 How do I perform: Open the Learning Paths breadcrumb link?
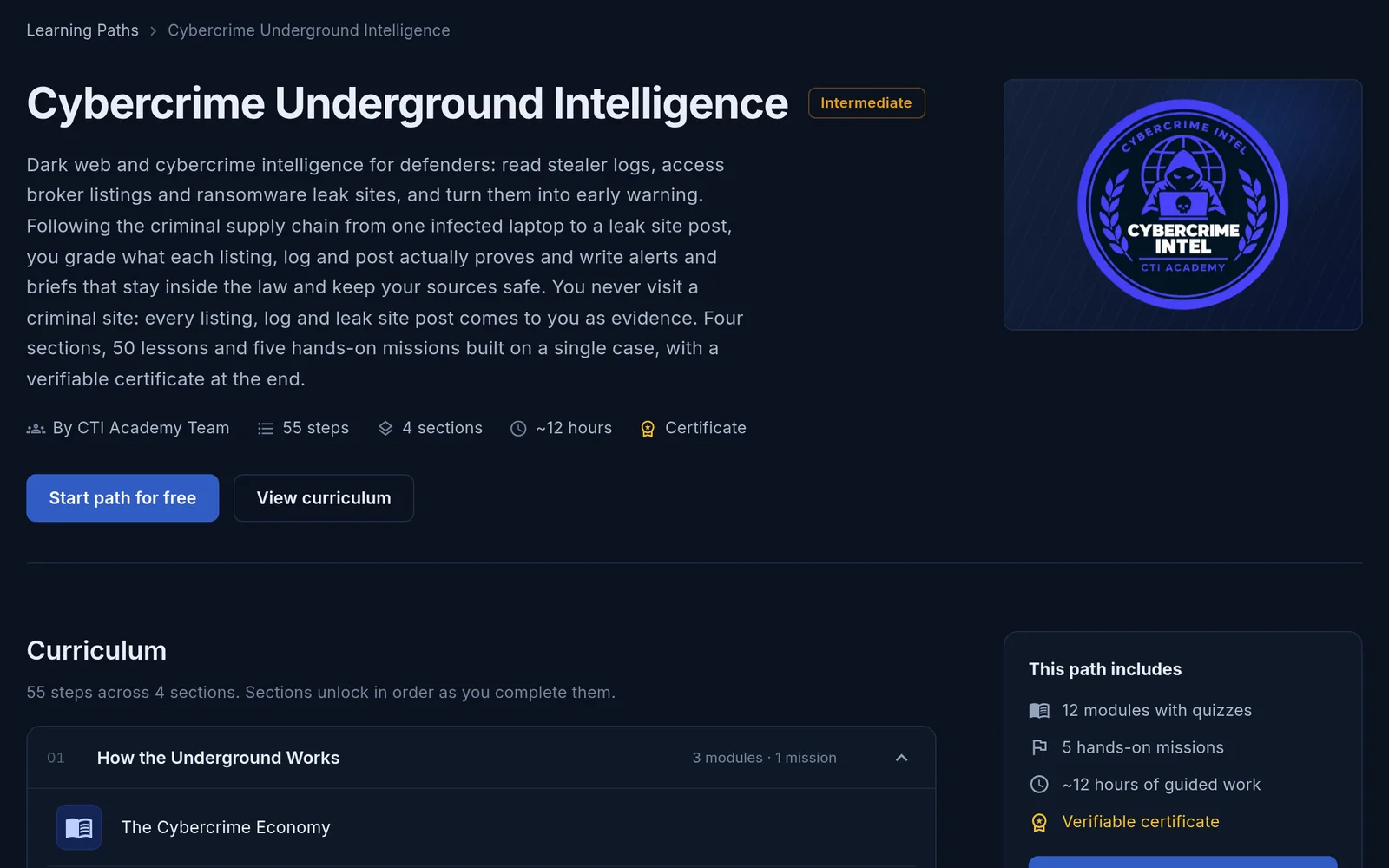pos(82,30)
